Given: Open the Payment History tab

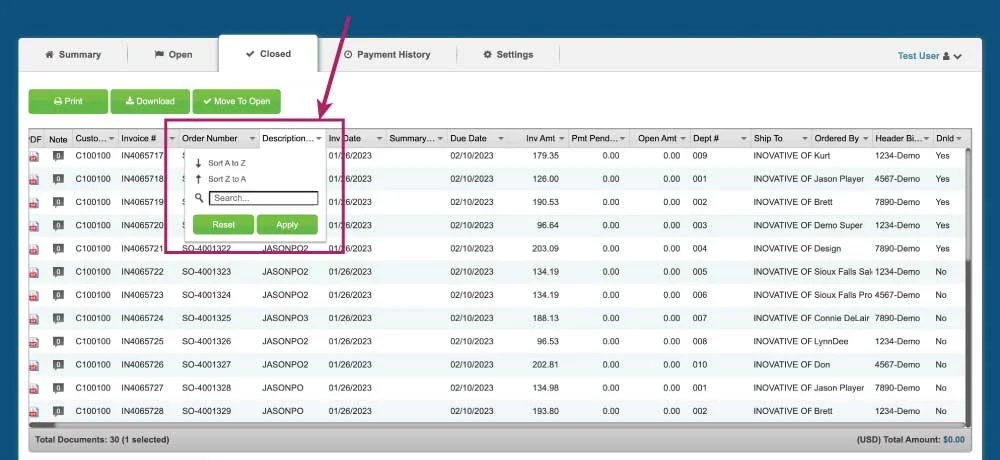Looking at the screenshot, I should point(387,55).
